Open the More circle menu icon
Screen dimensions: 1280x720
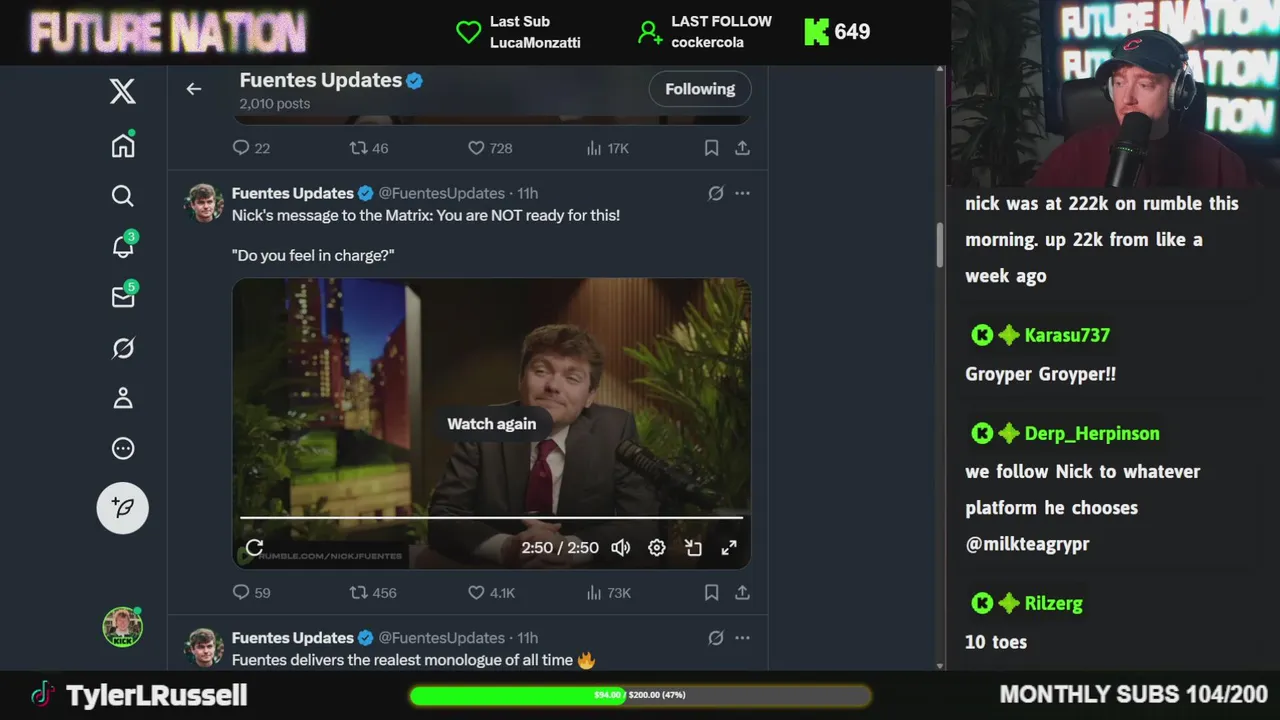(123, 448)
